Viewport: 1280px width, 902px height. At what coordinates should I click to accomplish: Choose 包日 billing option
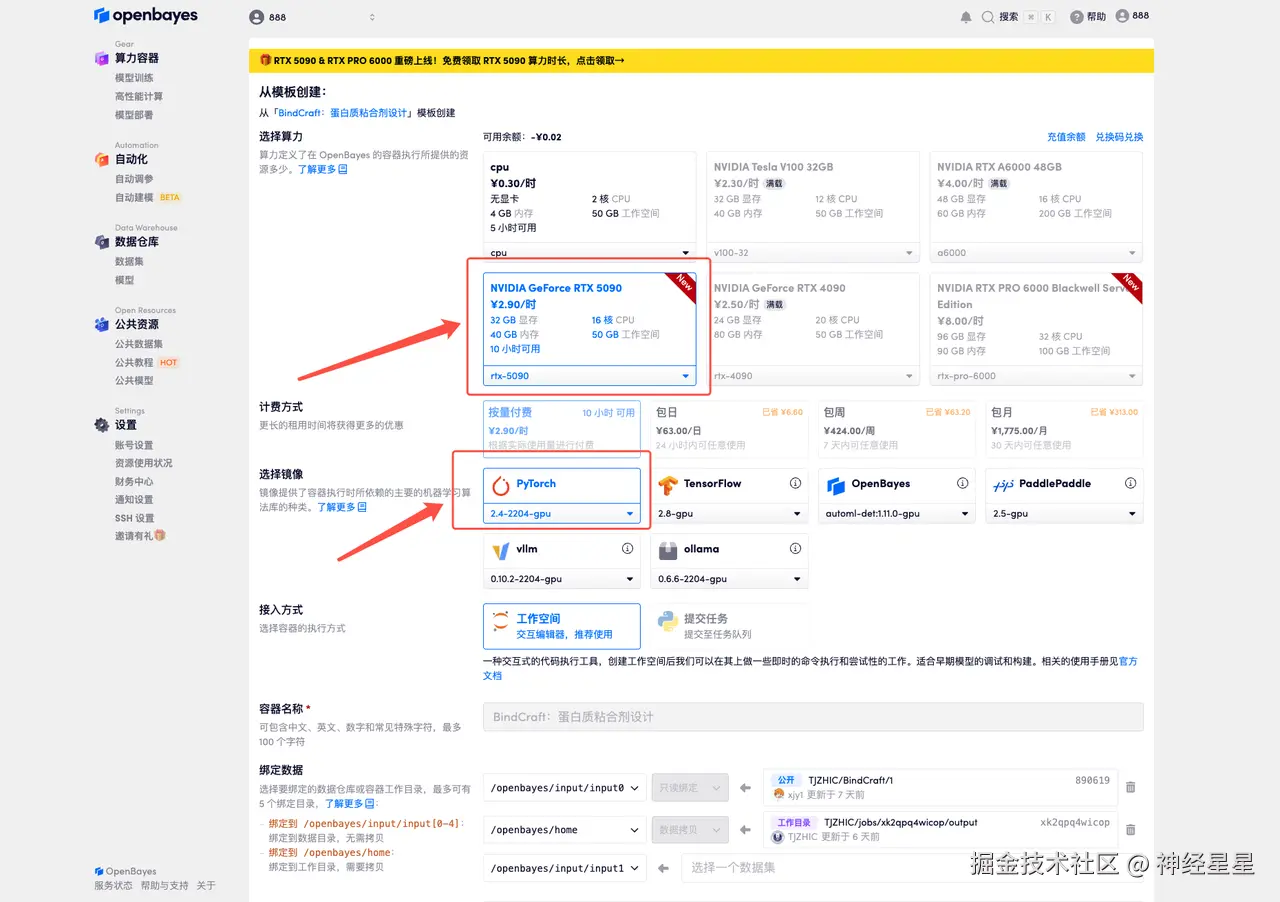pos(729,427)
